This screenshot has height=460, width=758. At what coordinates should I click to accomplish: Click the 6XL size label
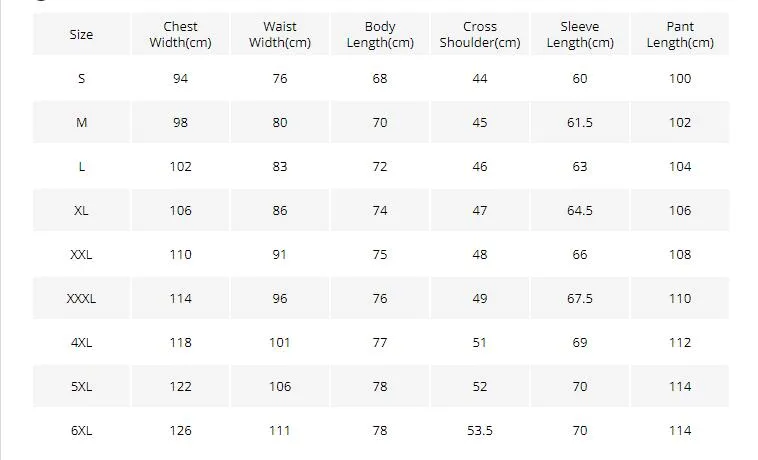click(81, 431)
